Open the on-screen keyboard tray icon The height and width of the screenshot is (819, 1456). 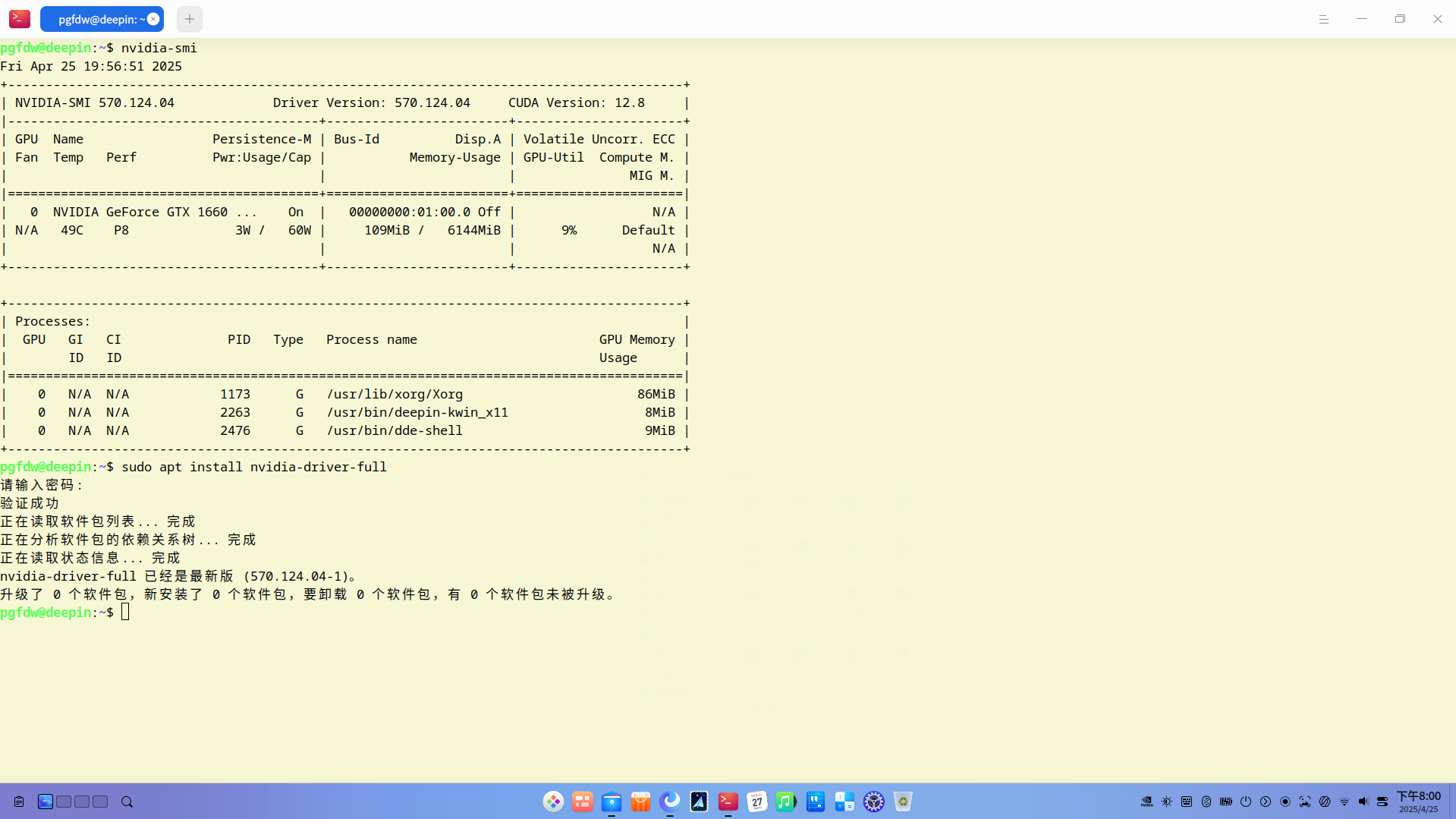point(1187,802)
